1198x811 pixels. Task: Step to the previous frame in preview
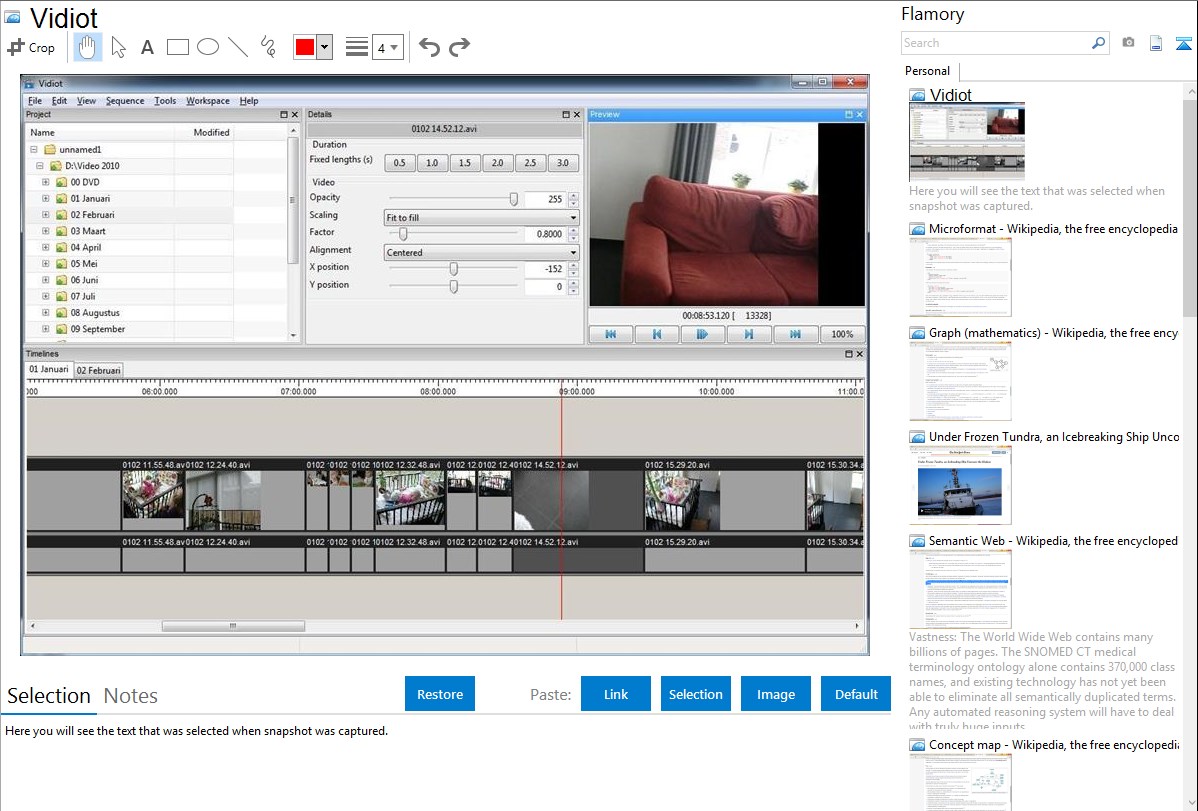(656, 334)
